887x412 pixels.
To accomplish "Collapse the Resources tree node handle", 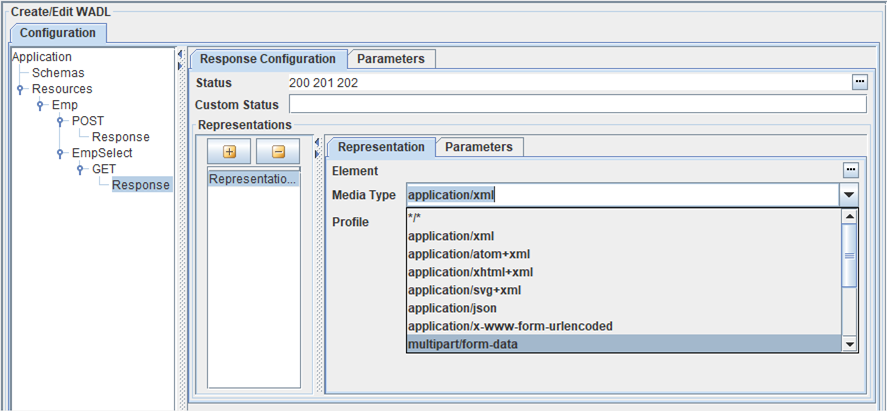I will click(x=20, y=89).
